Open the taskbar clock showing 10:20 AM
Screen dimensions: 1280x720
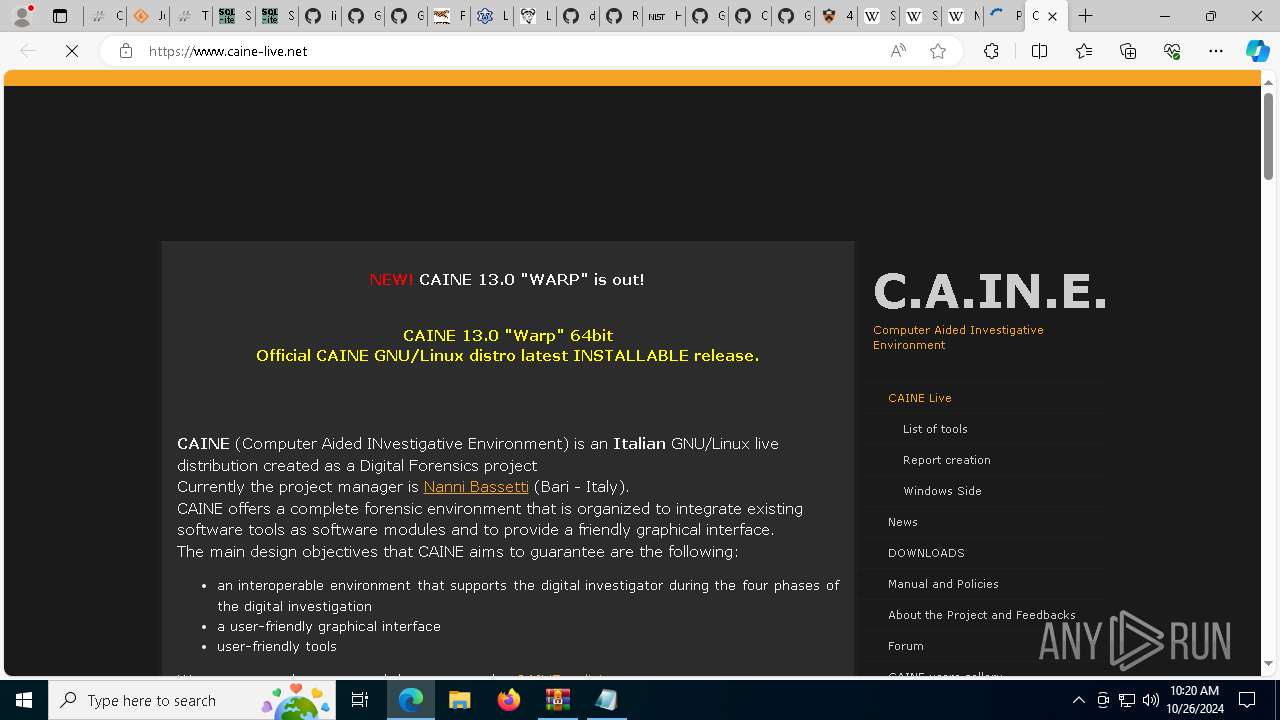coord(1194,700)
